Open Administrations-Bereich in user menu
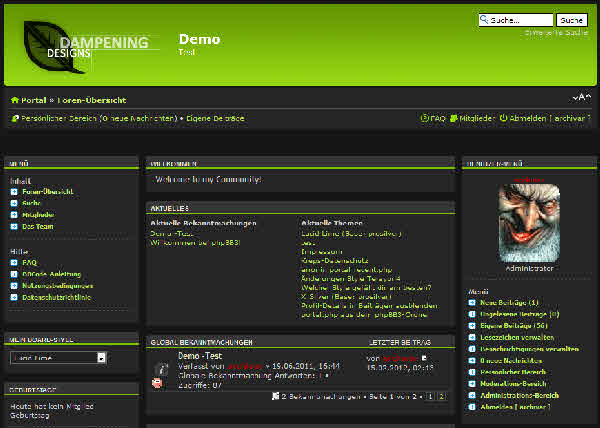The width and height of the screenshot is (600, 428). [x=520, y=395]
